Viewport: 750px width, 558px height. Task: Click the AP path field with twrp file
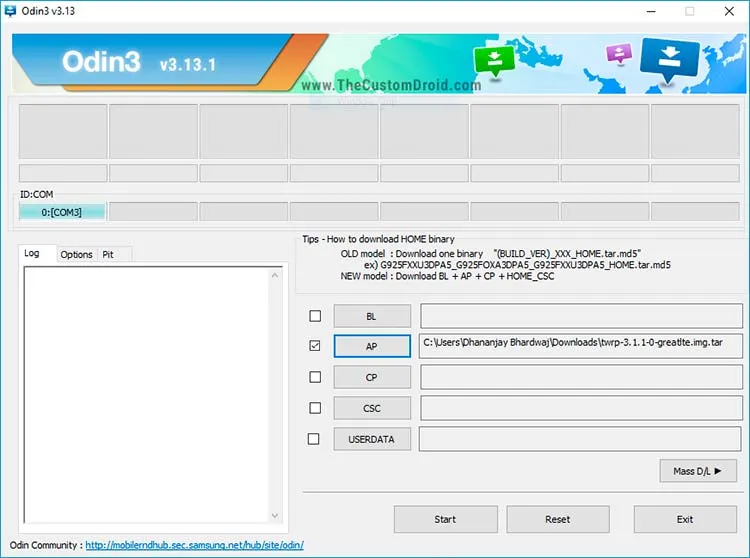[x=581, y=346]
